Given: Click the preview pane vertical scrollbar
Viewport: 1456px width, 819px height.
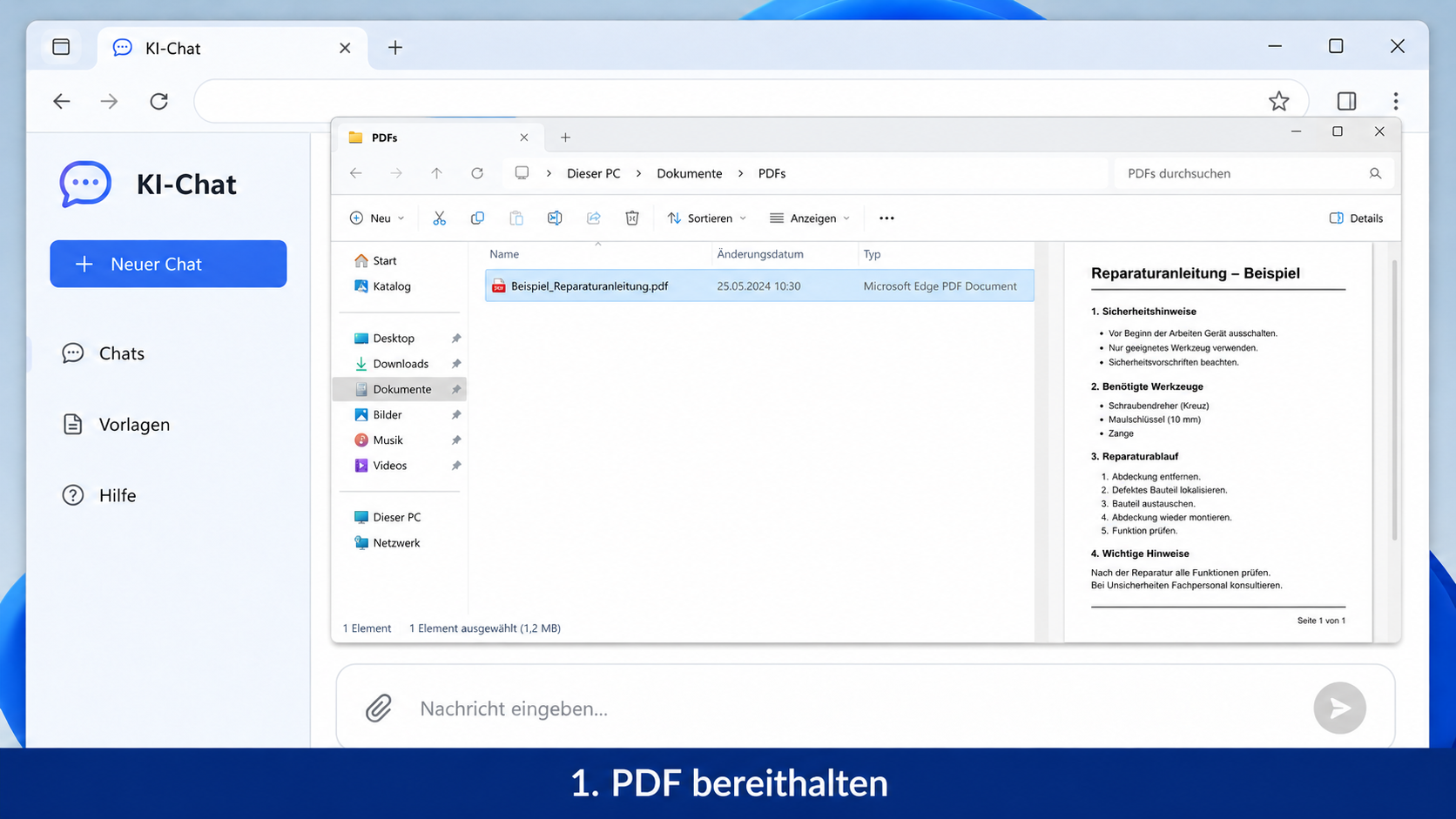Looking at the screenshot, I should pos(1394,400).
